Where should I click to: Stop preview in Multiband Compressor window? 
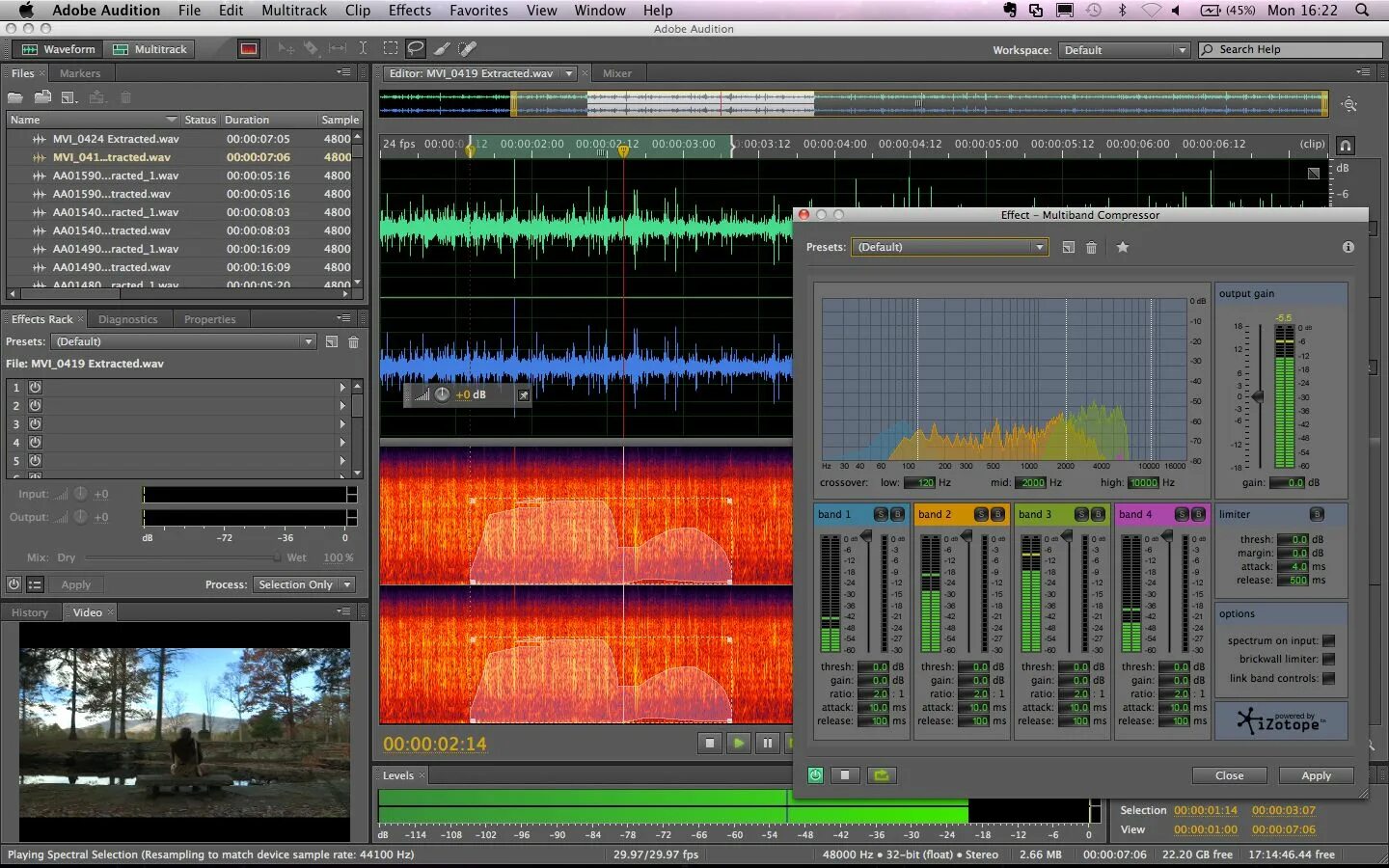pyautogui.click(x=845, y=775)
